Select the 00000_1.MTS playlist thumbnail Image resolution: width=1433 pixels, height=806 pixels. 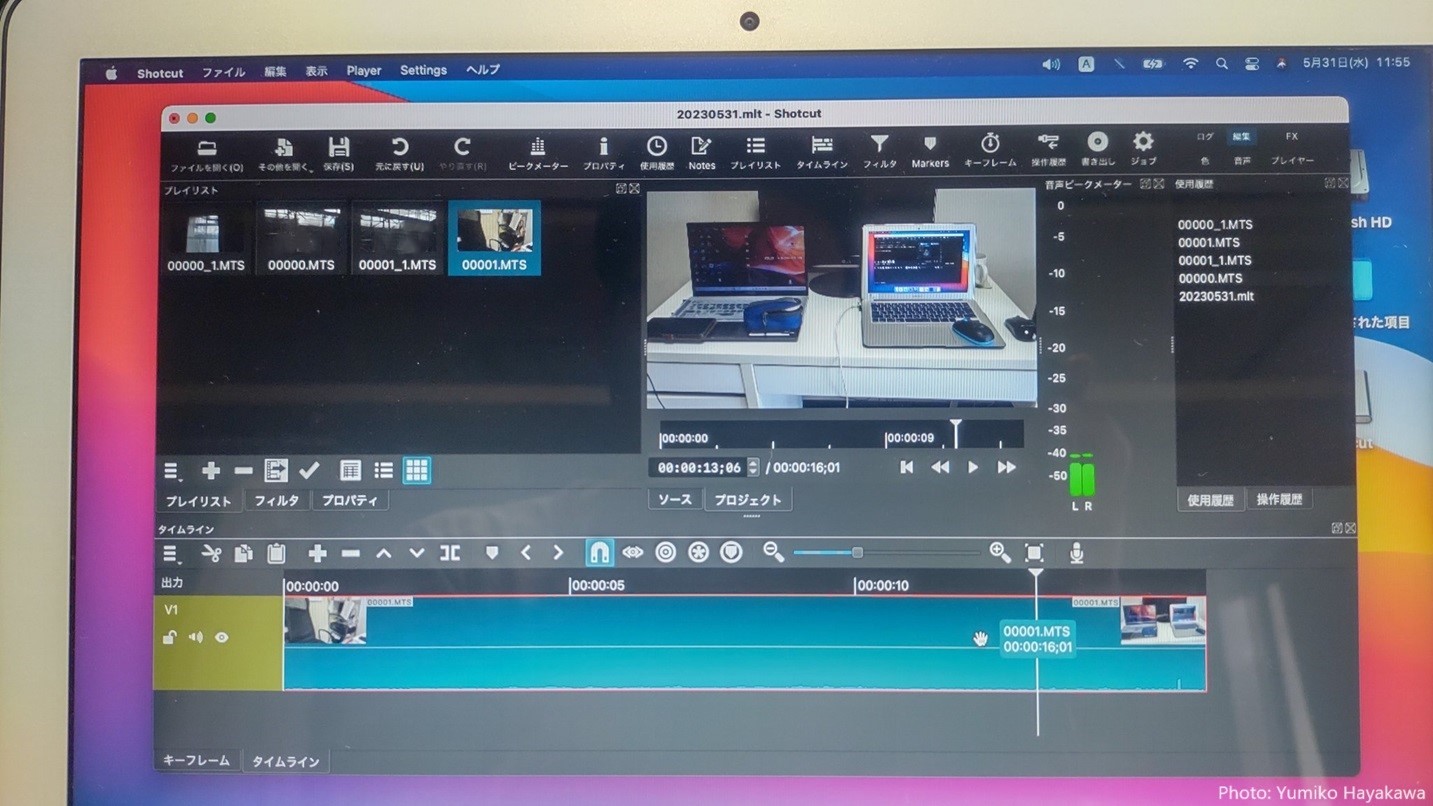point(207,238)
